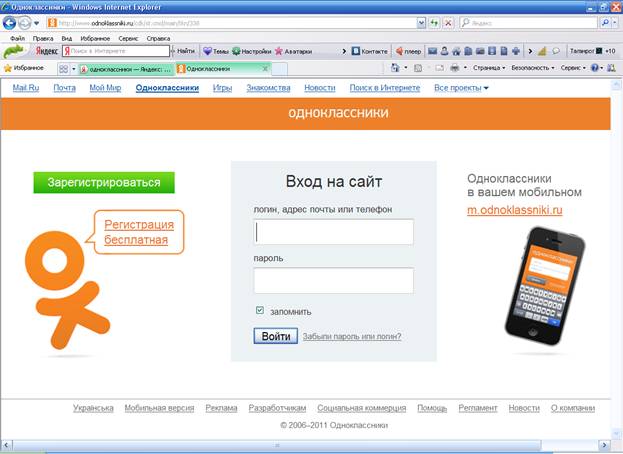This screenshot has width=623, height=454.
Task: Open Игры link in top navigation
Action: (222, 88)
